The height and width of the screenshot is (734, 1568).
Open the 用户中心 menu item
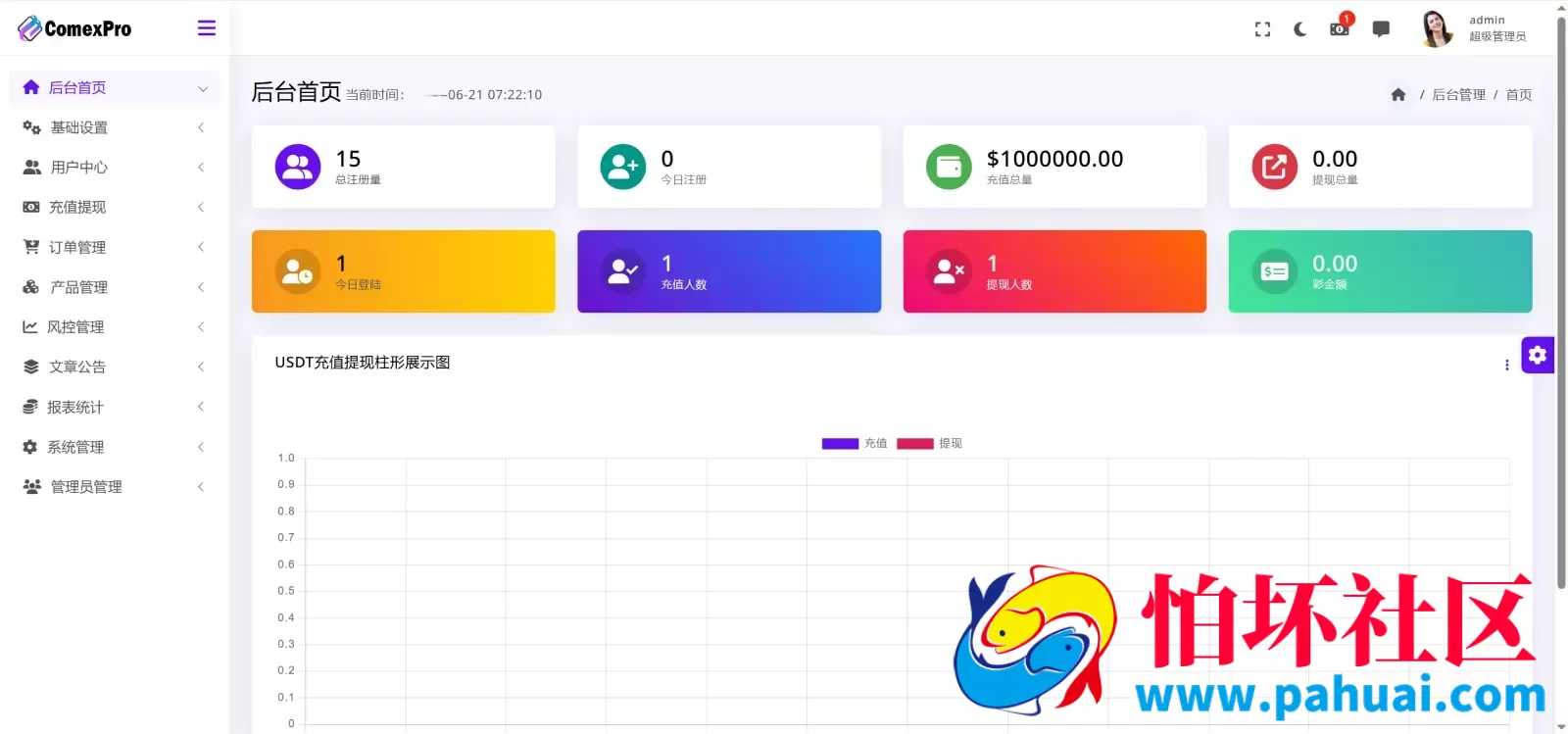(x=115, y=168)
